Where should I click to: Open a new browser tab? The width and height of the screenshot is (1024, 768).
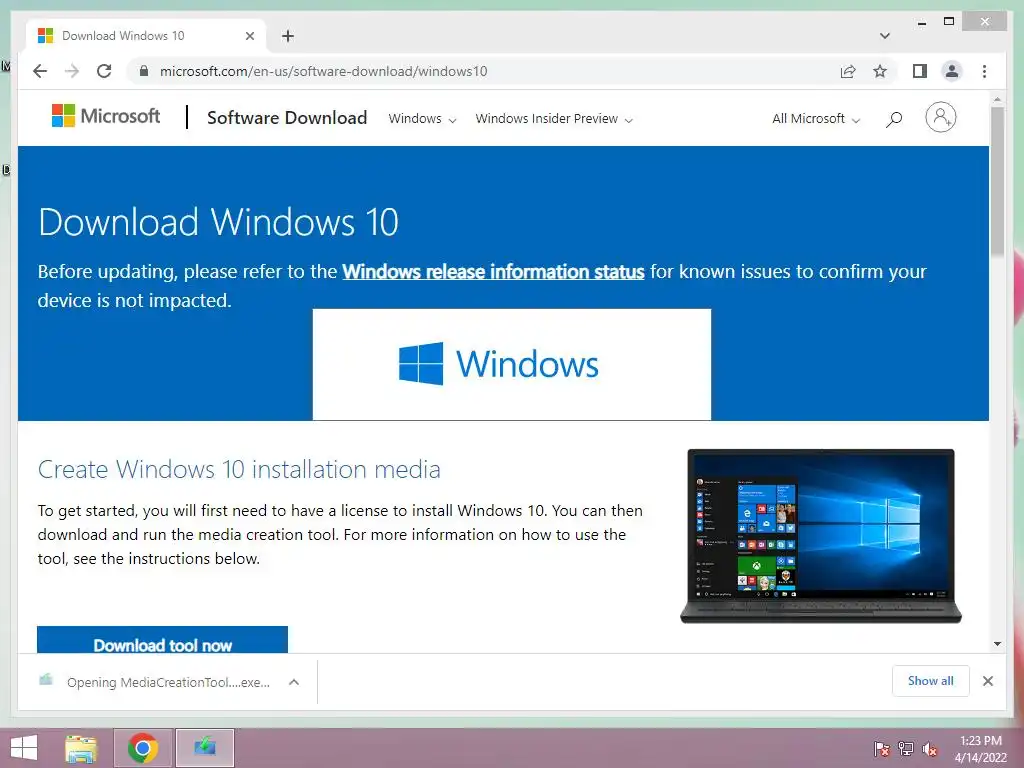pyautogui.click(x=288, y=36)
